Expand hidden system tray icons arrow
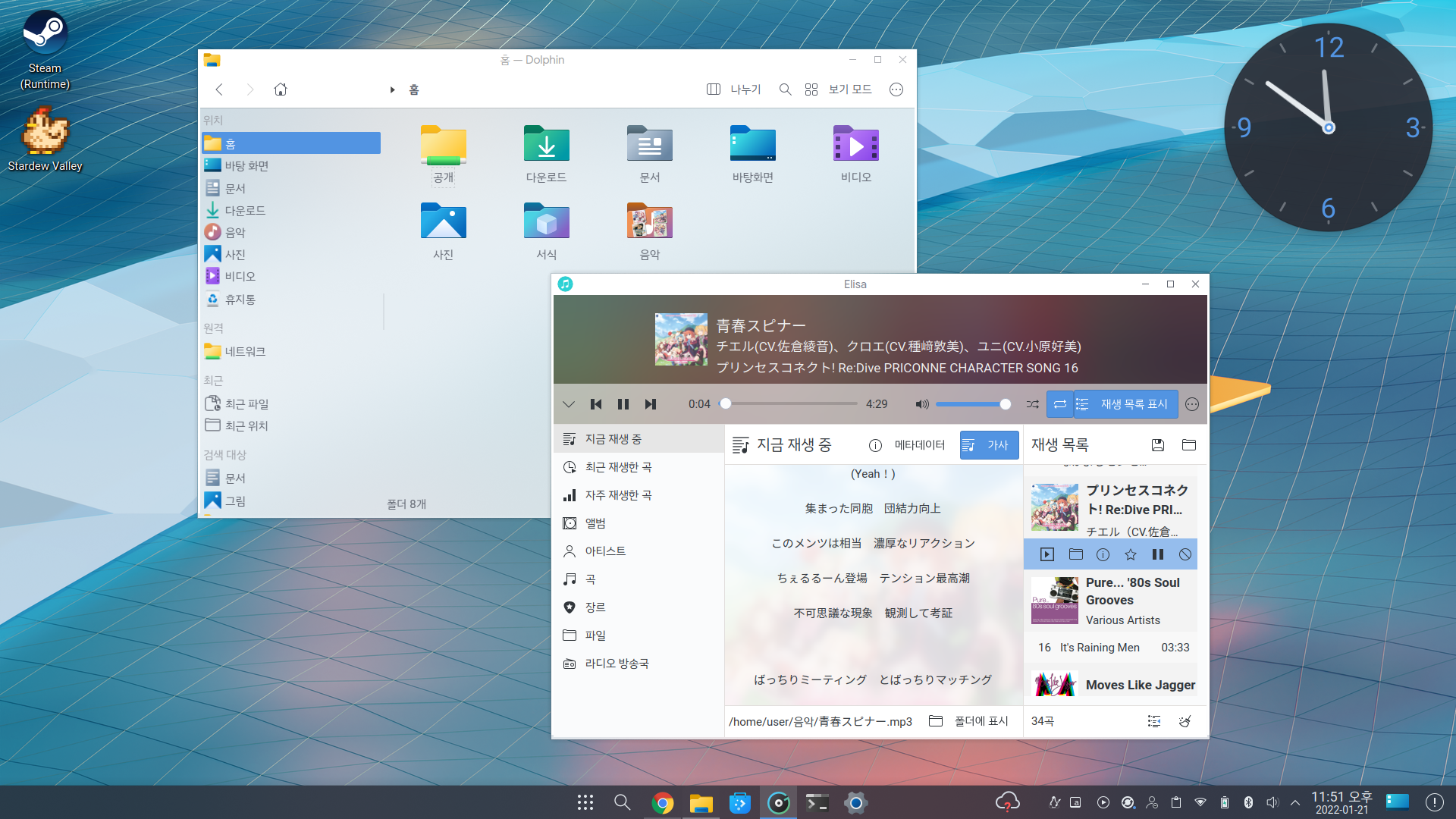 click(x=1294, y=802)
